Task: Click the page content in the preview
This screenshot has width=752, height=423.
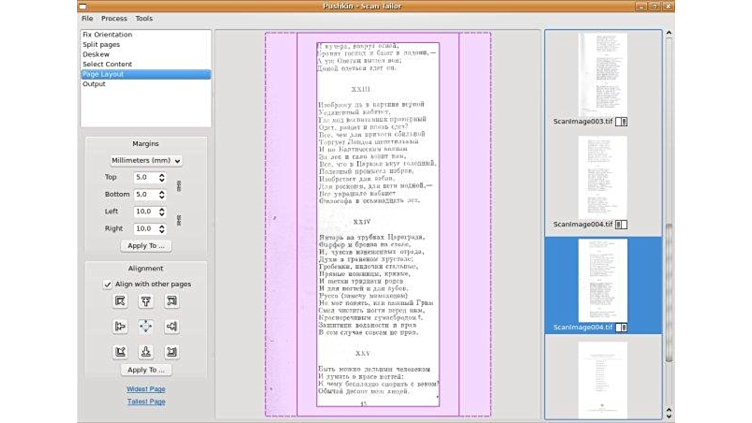Action: 378,224
